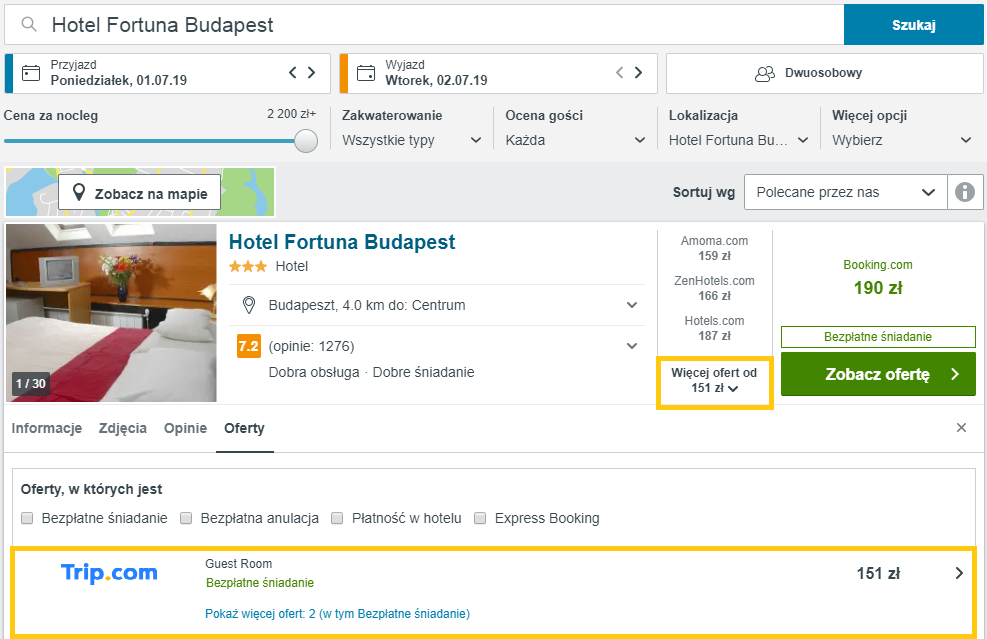Viewport: 987px width, 639px height.
Task: Select the Oferty tab
Action: [244, 428]
